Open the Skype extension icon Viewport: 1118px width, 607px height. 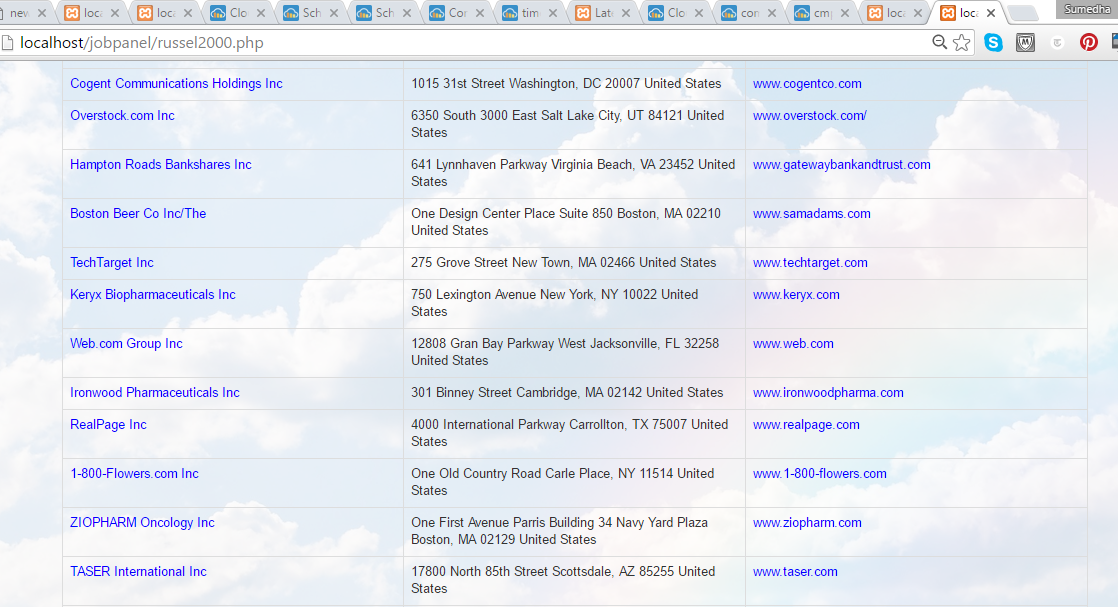993,43
